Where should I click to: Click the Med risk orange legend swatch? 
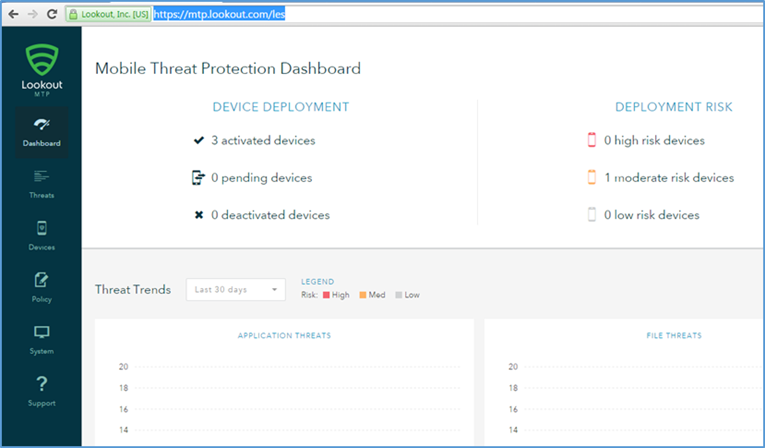pos(363,295)
